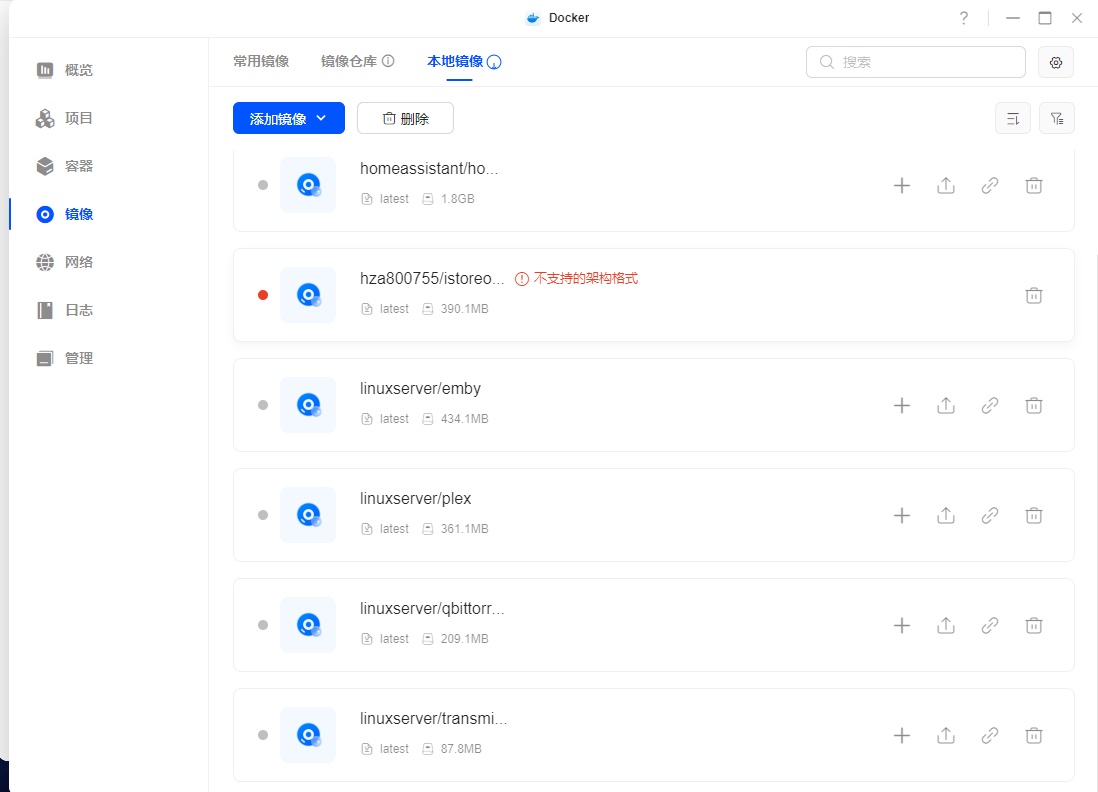Click the linuxserver/plex image thumbnail
This screenshot has height=792, width=1098.
point(308,515)
